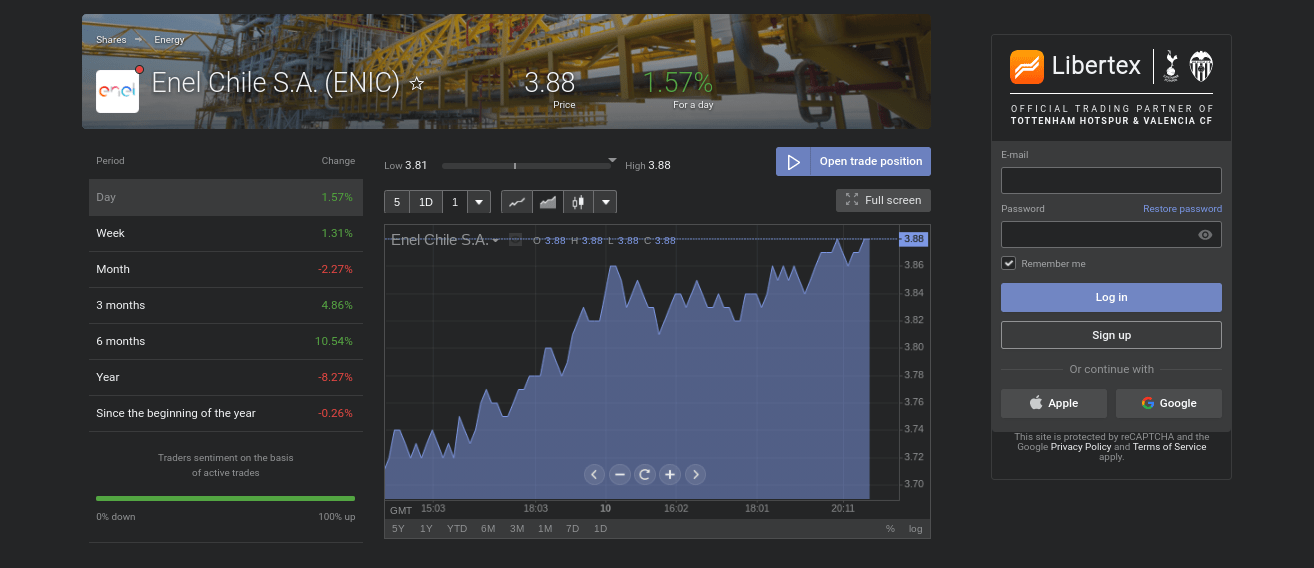Click the Valencia CF crest

pyautogui.click(x=1200, y=67)
